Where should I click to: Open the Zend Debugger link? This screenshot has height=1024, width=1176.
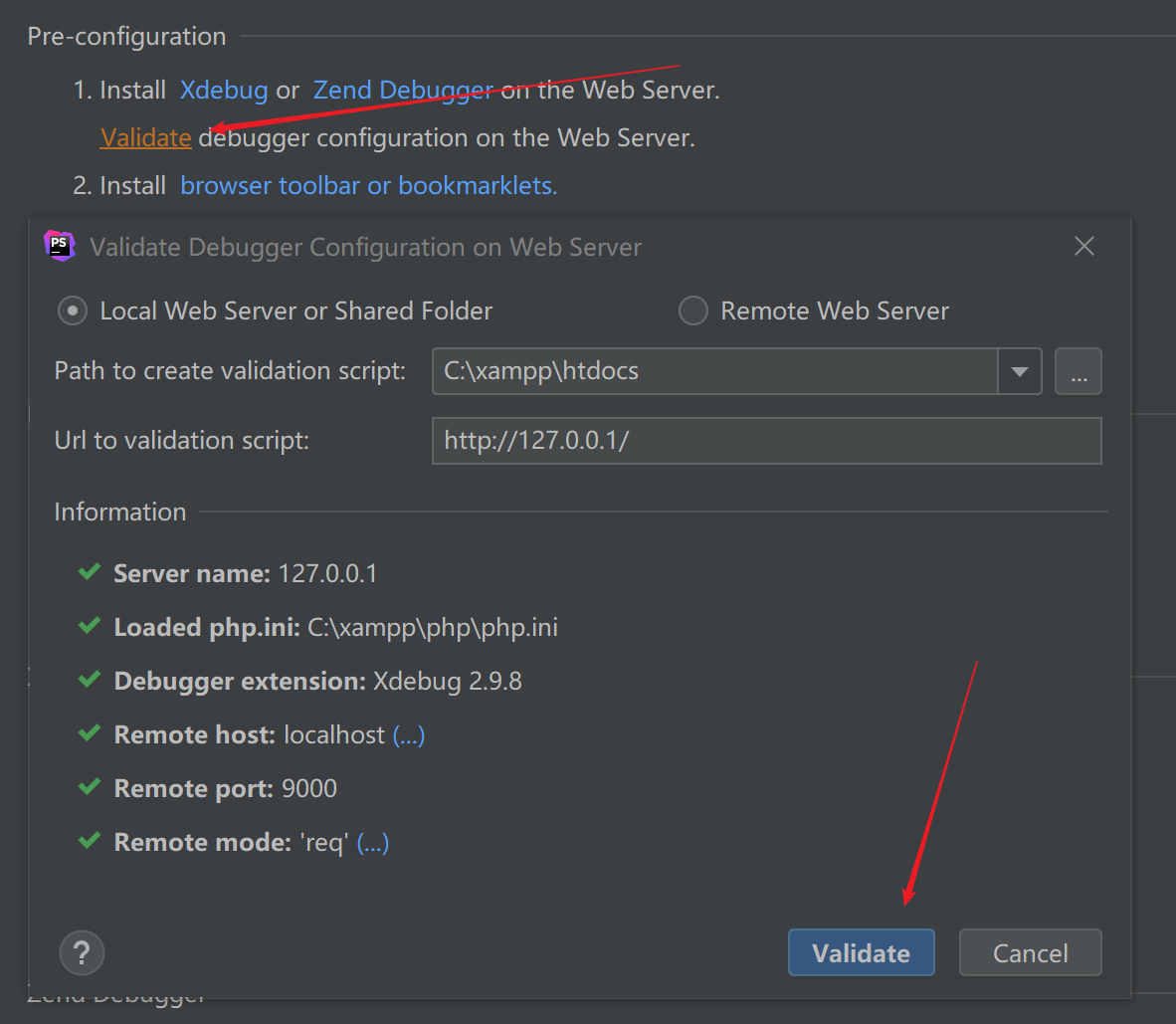403,90
